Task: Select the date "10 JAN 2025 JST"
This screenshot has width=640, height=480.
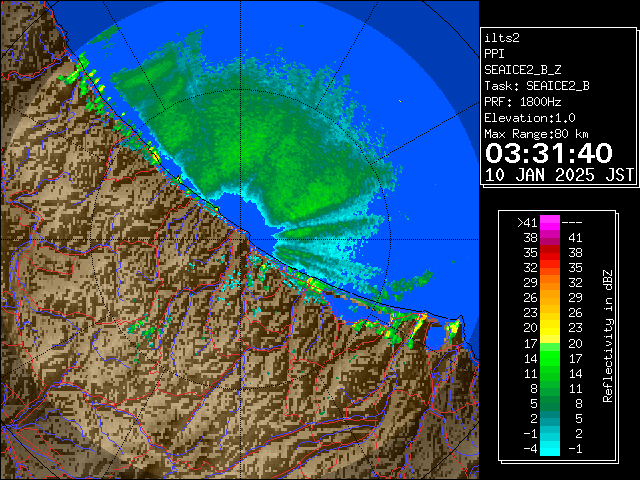Action: coord(559,175)
